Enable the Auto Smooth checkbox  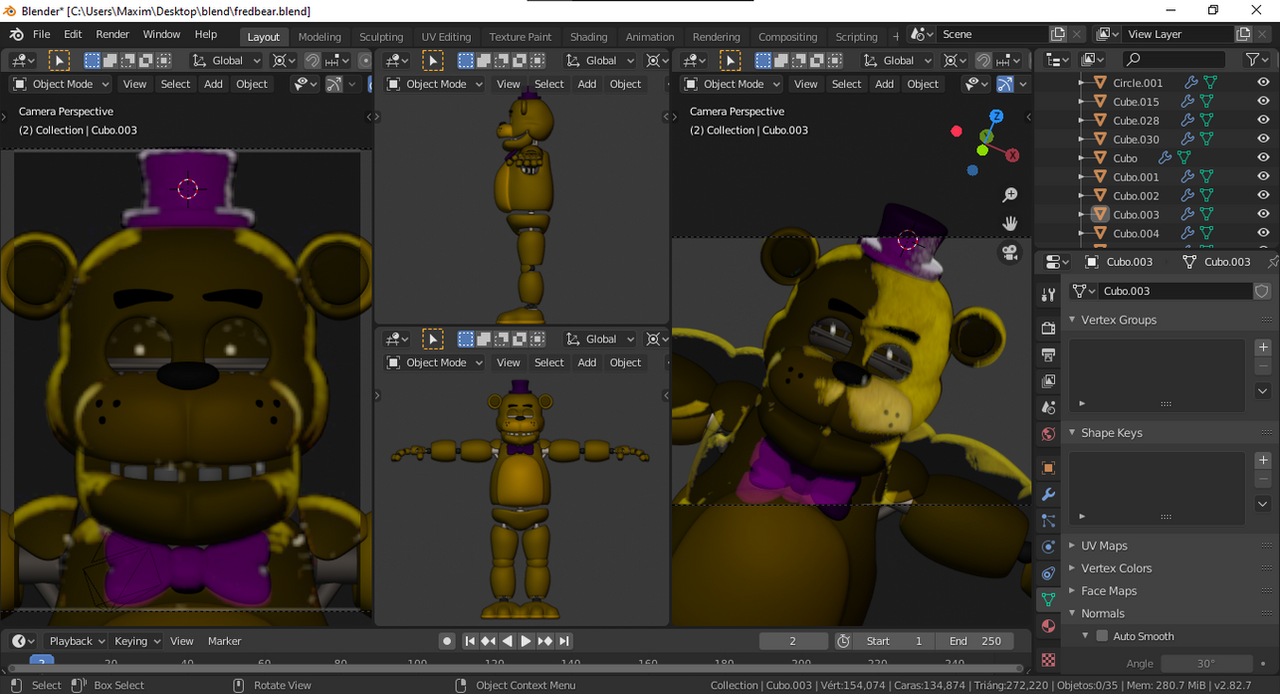(x=1102, y=636)
